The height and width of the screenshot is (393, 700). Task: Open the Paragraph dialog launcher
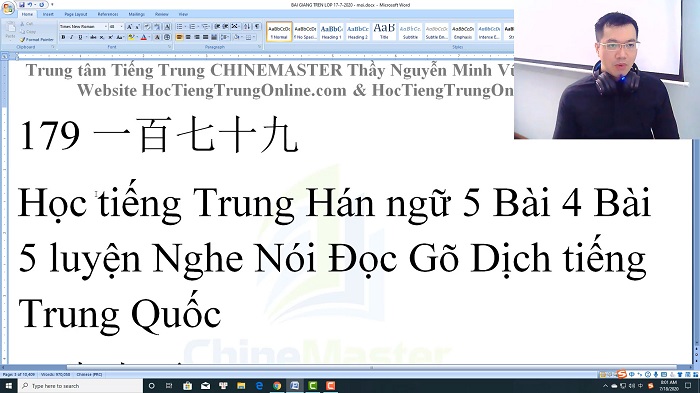[259, 46]
